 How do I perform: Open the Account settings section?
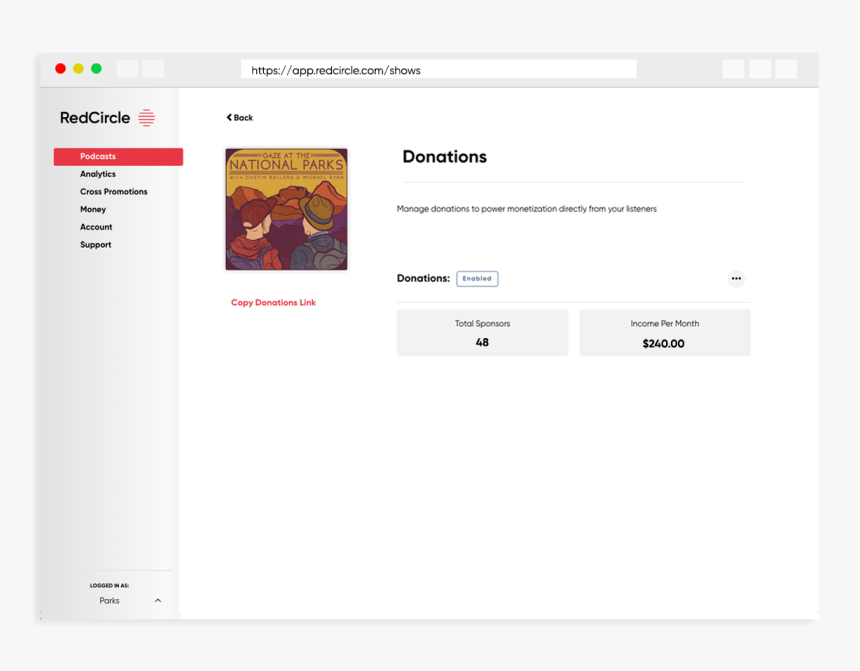pyautogui.click(x=96, y=226)
